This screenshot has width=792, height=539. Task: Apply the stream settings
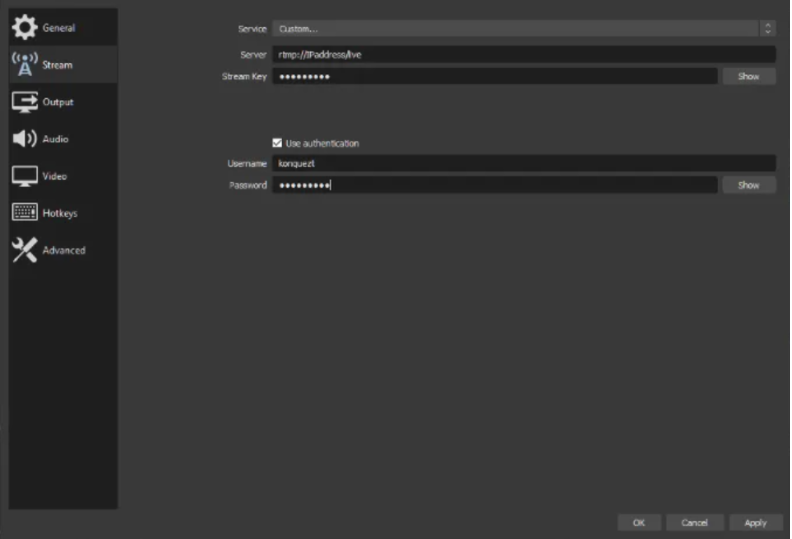[756, 522]
